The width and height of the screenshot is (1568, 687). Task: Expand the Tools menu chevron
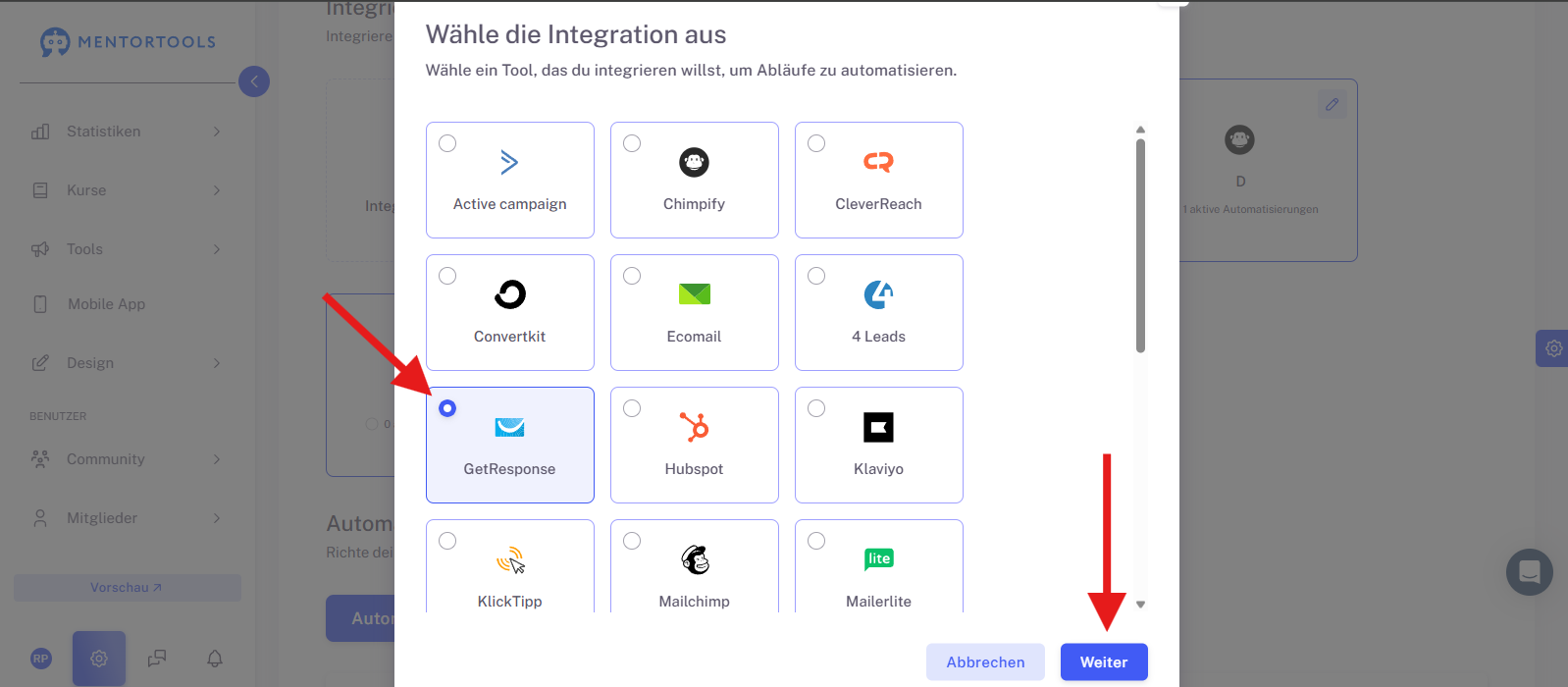[217, 249]
